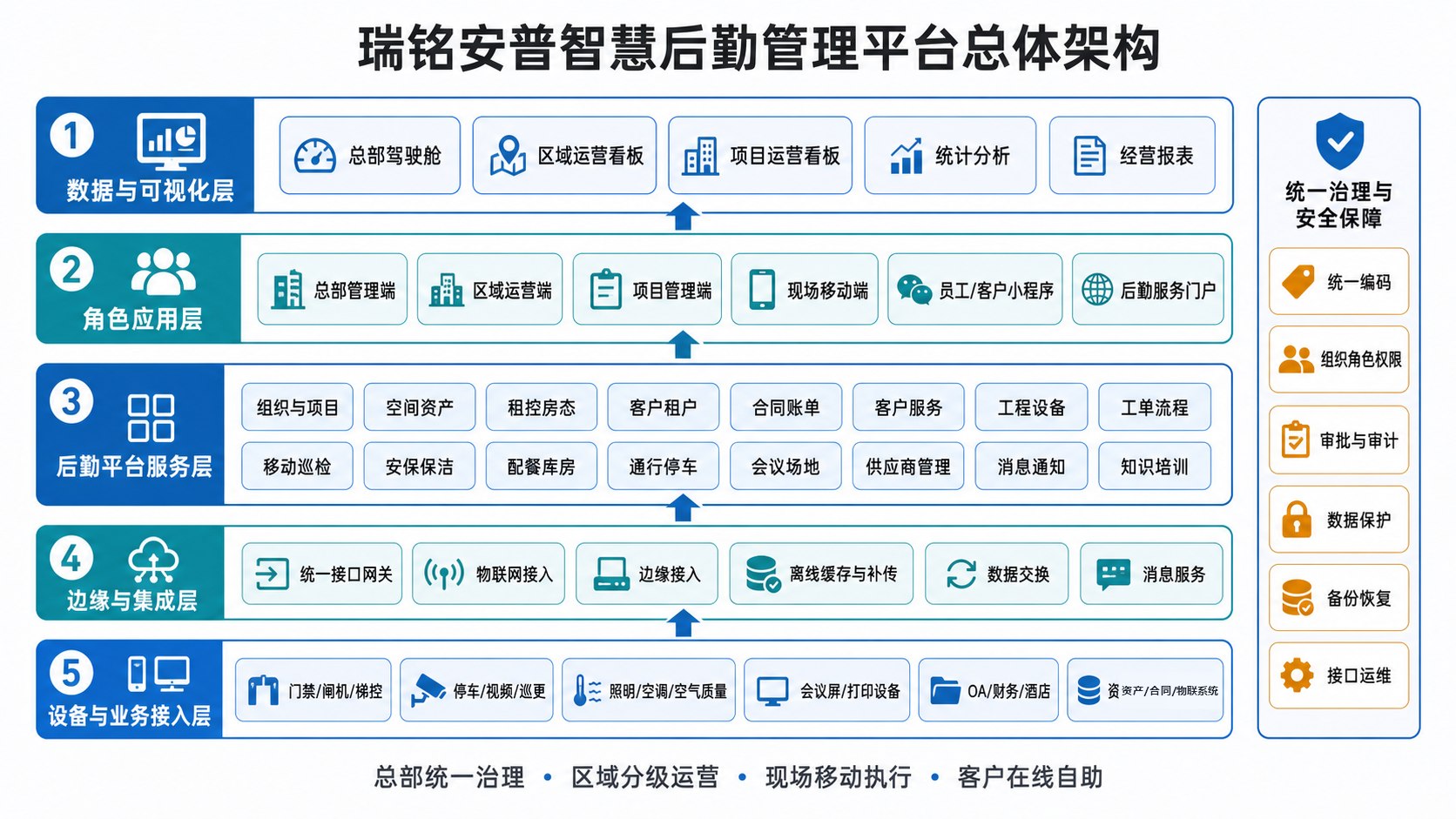Click the 资产/合同/物联系统 database icon

tap(1089, 690)
